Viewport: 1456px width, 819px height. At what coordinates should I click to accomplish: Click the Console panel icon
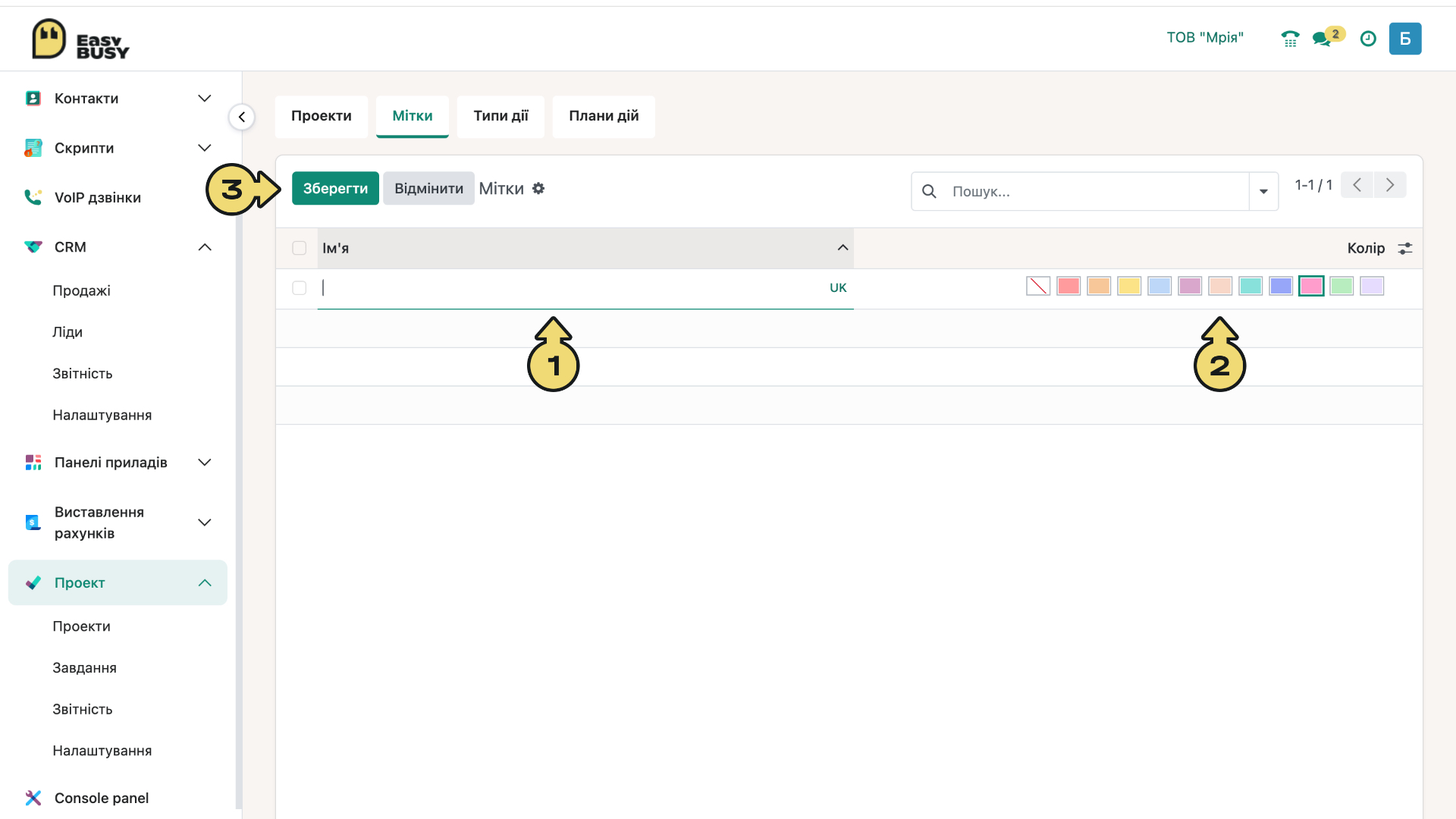pos(33,798)
